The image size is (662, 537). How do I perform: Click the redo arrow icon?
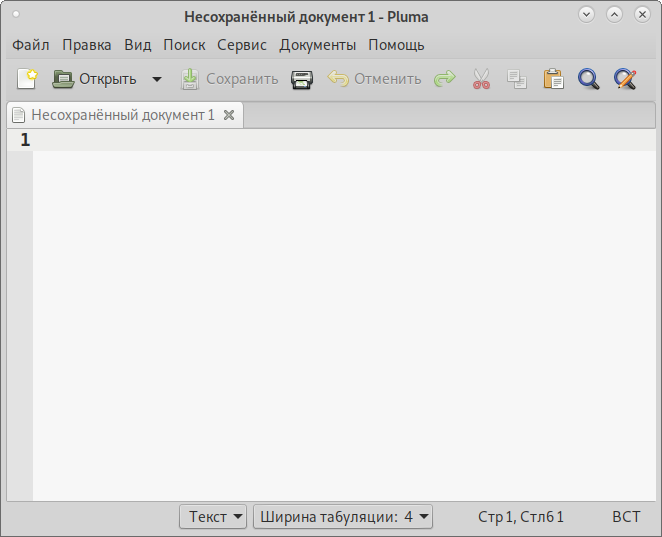(x=445, y=79)
